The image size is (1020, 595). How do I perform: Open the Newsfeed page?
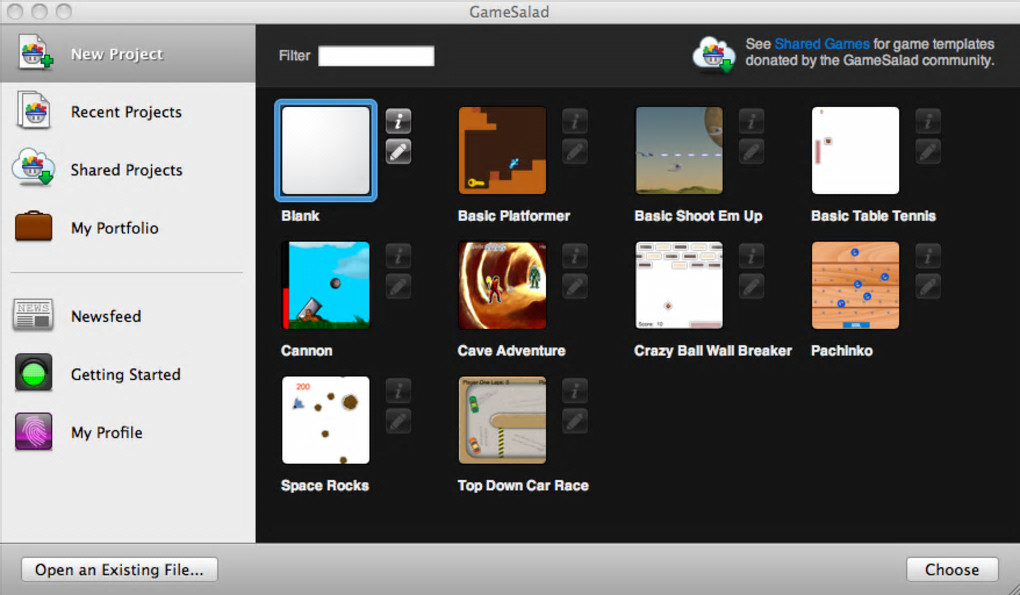[106, 316]
